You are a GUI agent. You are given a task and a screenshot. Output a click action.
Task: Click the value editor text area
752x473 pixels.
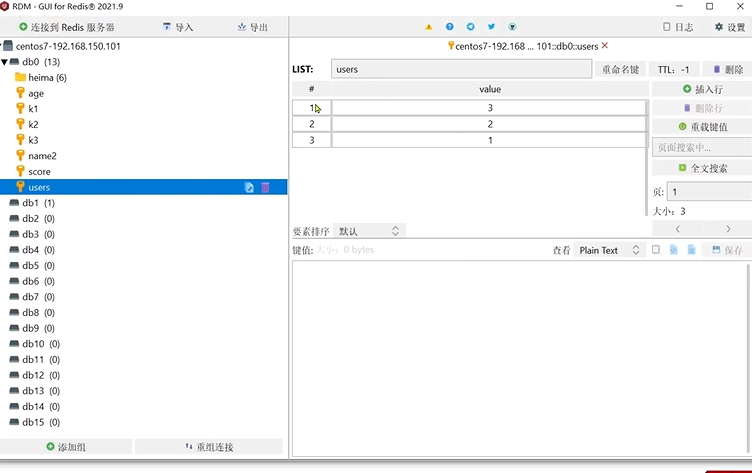(519, 358)
